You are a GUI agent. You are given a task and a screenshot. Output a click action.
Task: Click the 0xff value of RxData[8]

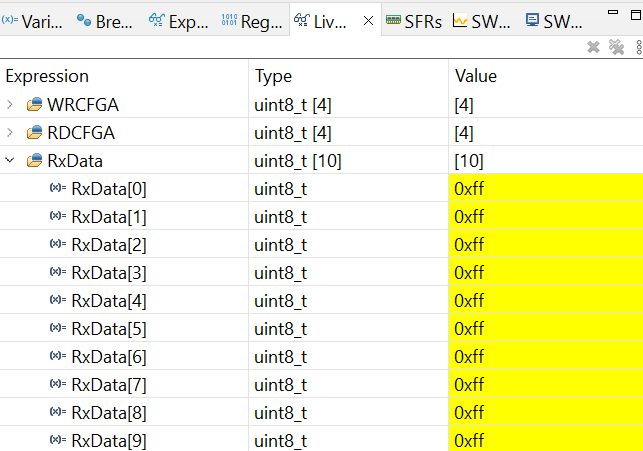click(469, 412)
